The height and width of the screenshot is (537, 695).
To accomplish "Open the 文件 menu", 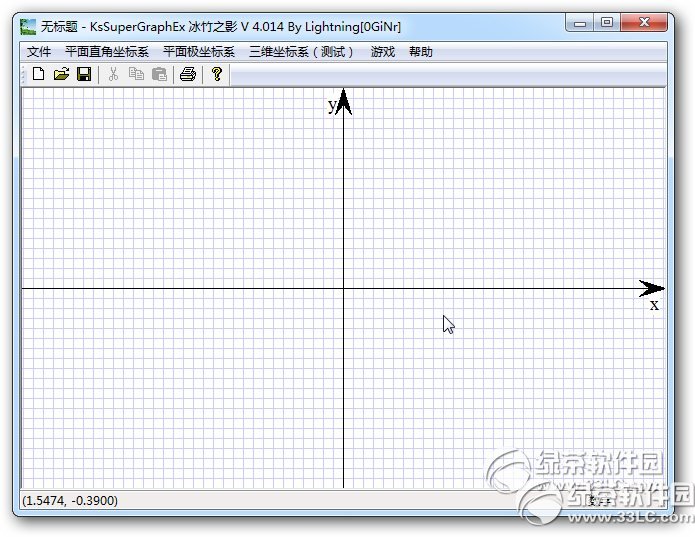I will tap(39, 52).
